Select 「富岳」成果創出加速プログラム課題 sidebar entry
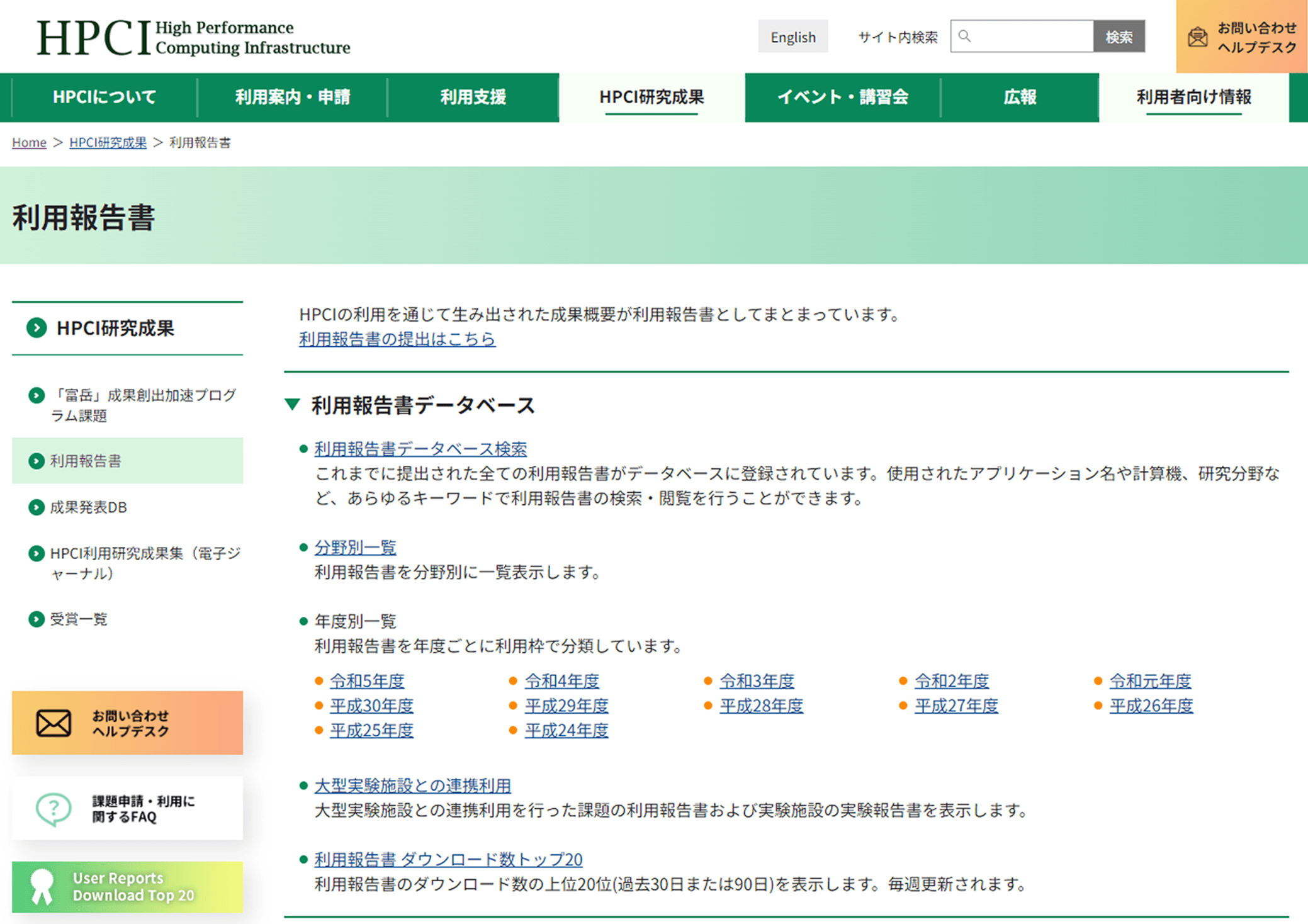Image resolution: width=1308 pixels, height=924 pixels. 127,405
